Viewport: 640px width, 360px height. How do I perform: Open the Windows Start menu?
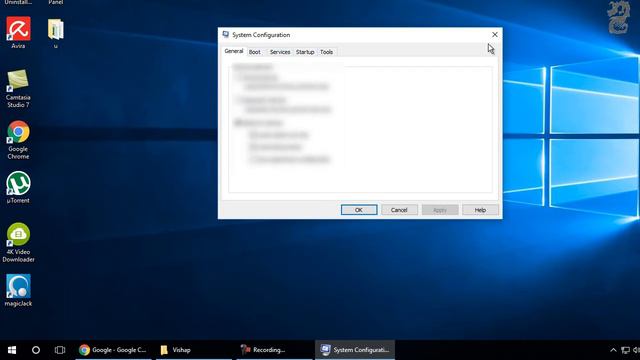tap(12, 350)
